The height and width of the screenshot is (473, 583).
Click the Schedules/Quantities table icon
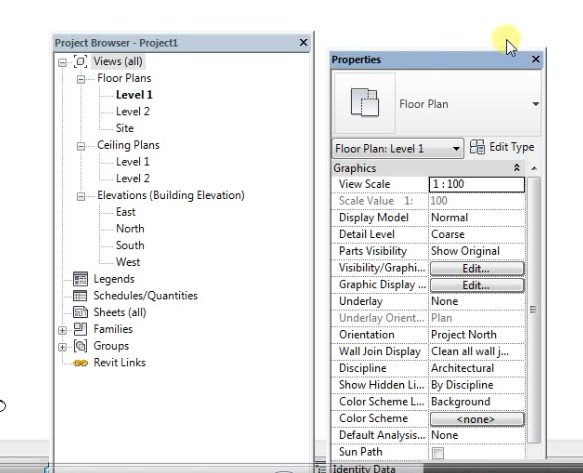80,296
